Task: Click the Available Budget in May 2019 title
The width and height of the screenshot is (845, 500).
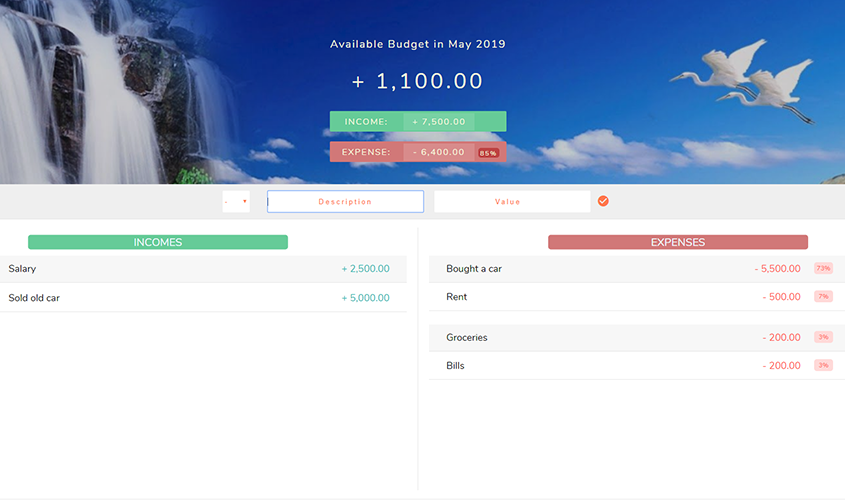Action: coord(418,44)
